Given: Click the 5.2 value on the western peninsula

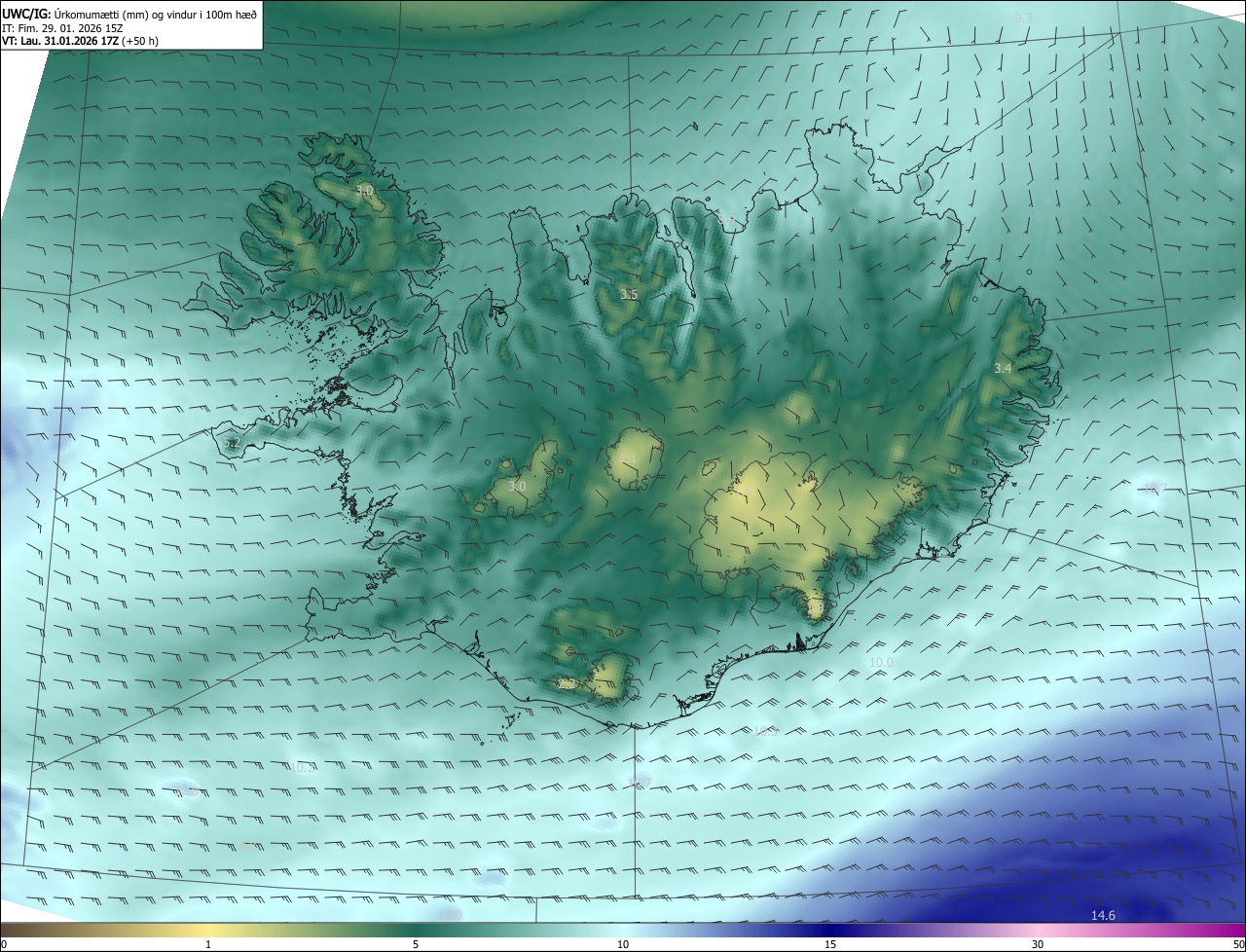Looking at the screenshot, I should (x=231, y=444).
